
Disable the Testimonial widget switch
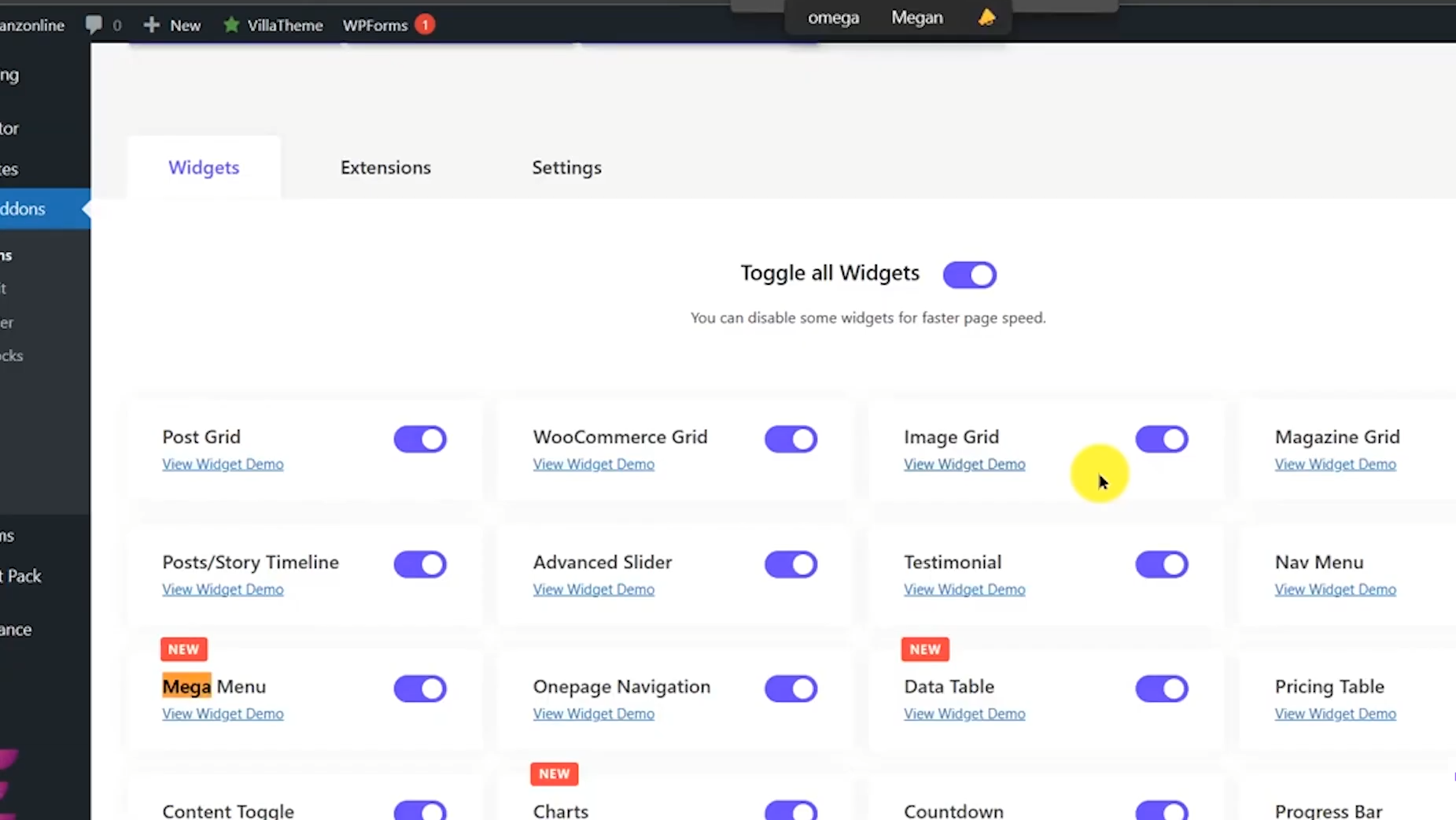tap(1161, 564)
